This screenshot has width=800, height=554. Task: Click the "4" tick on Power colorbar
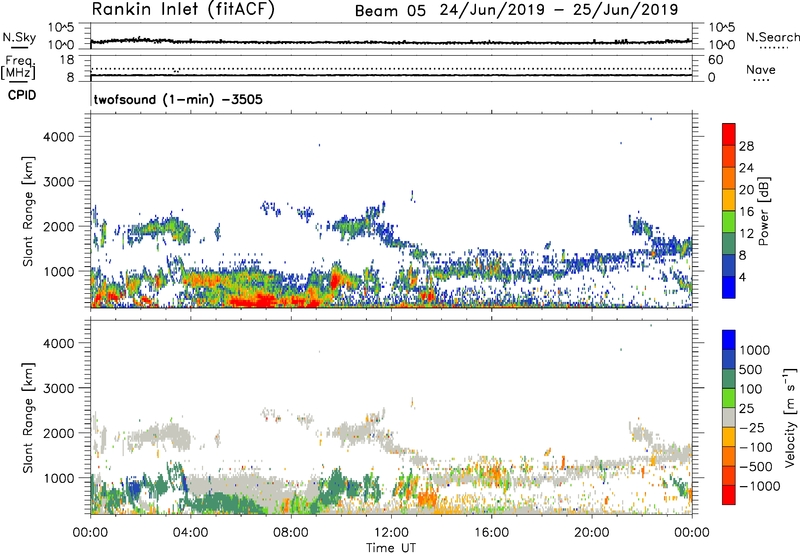743,278
